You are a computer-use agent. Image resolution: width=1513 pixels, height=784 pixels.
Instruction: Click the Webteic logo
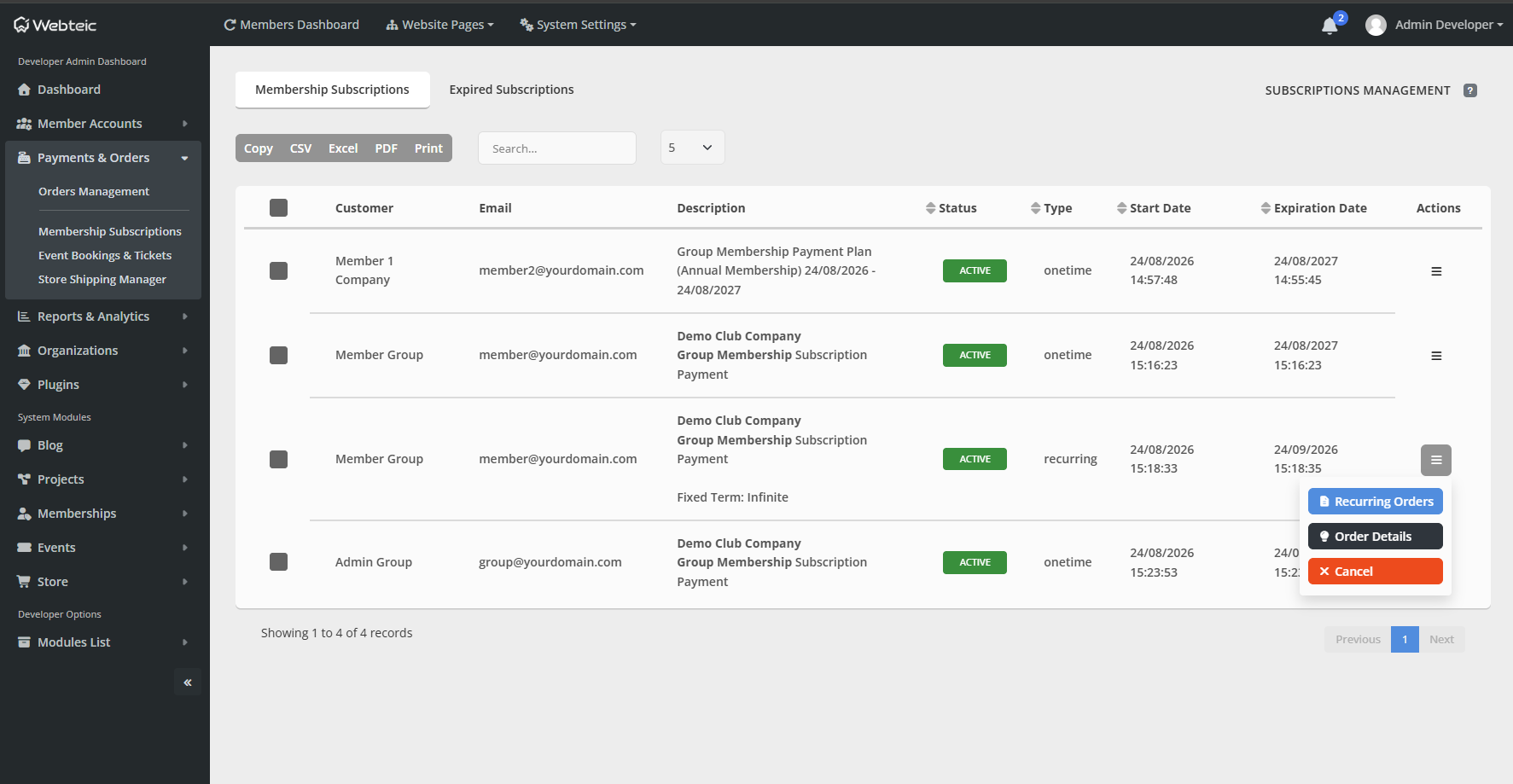55,25
